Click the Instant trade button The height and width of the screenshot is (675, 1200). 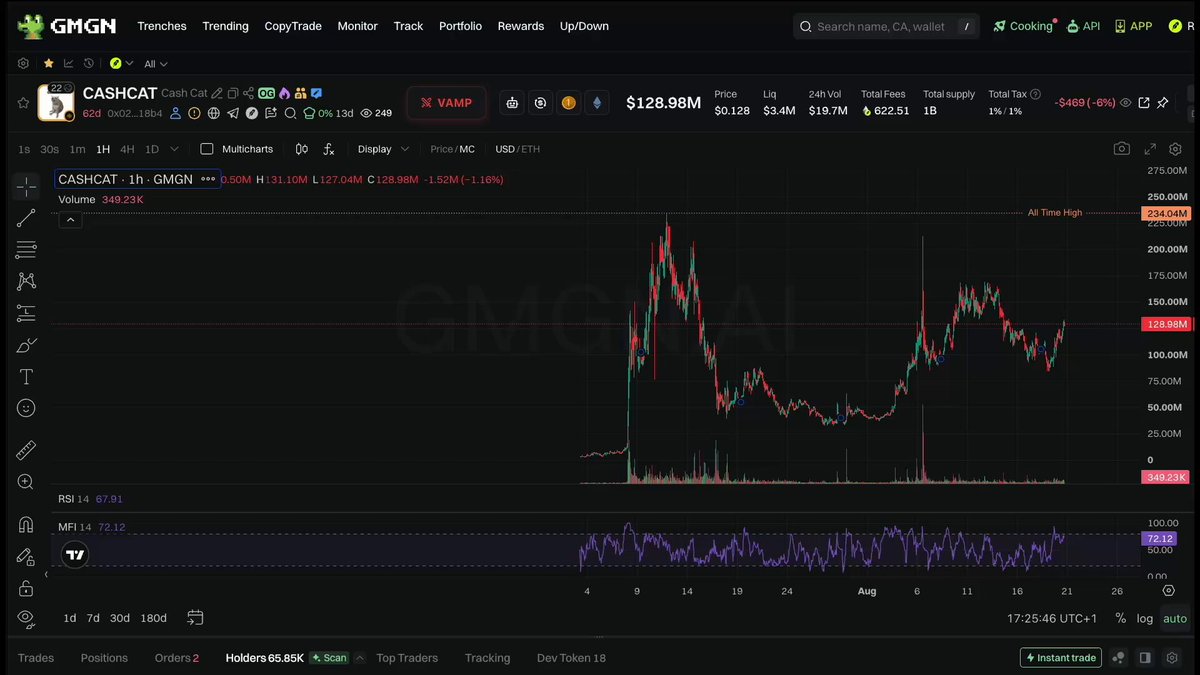pos(1061,658)
